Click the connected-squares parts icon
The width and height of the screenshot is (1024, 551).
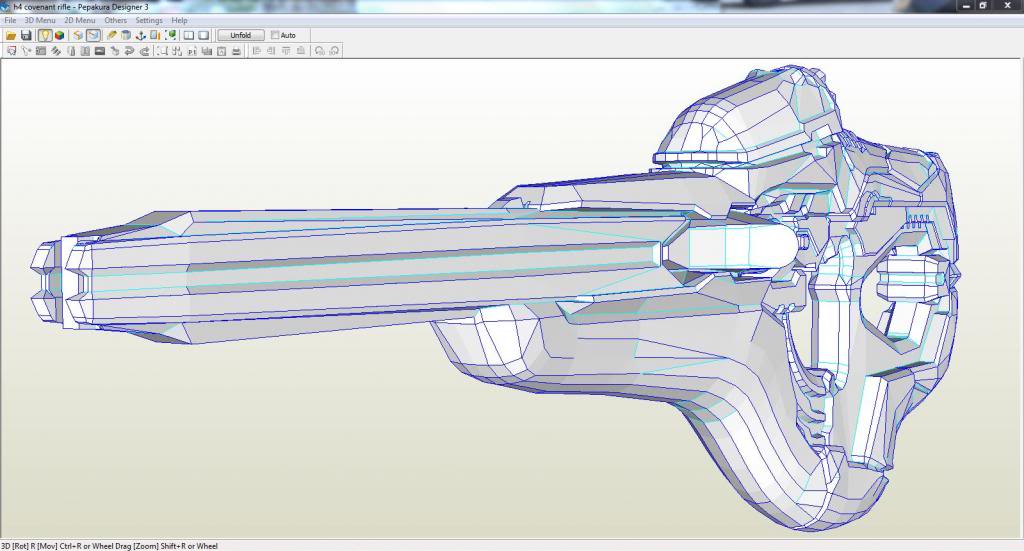coord(177,51)
